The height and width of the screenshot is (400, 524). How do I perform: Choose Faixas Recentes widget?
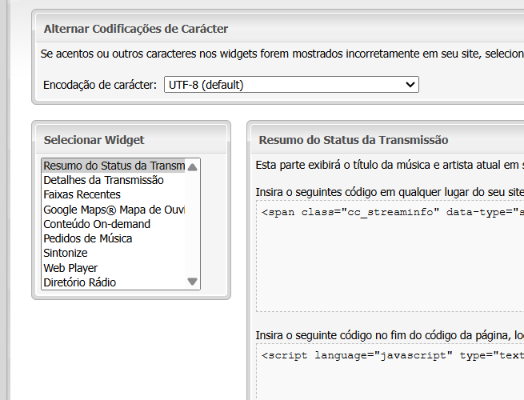pos(114,194)
